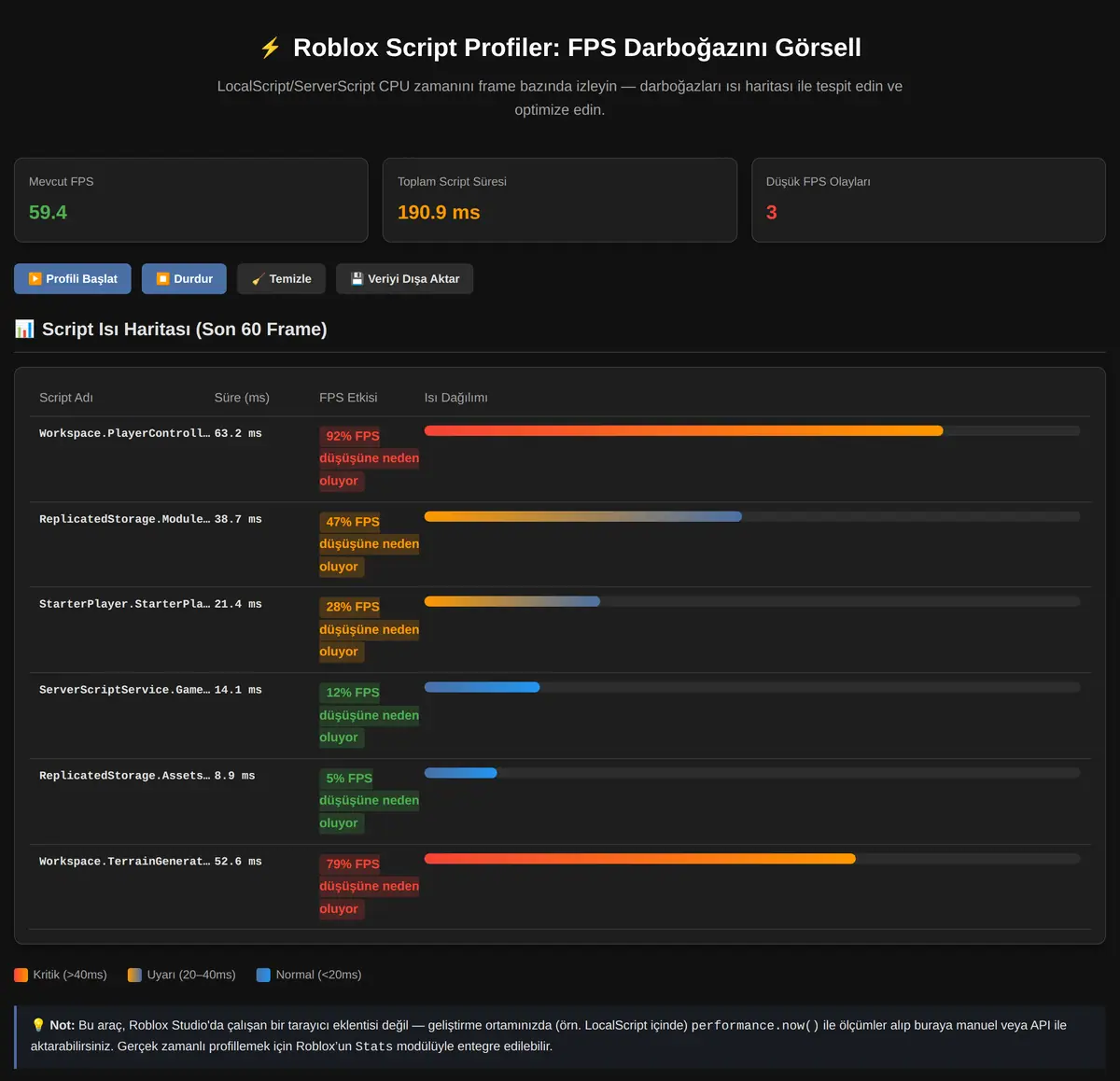Click the FPS Etkisi column header
Image resolution: width=1120 pixels, height=1081 pixels.
348,398
